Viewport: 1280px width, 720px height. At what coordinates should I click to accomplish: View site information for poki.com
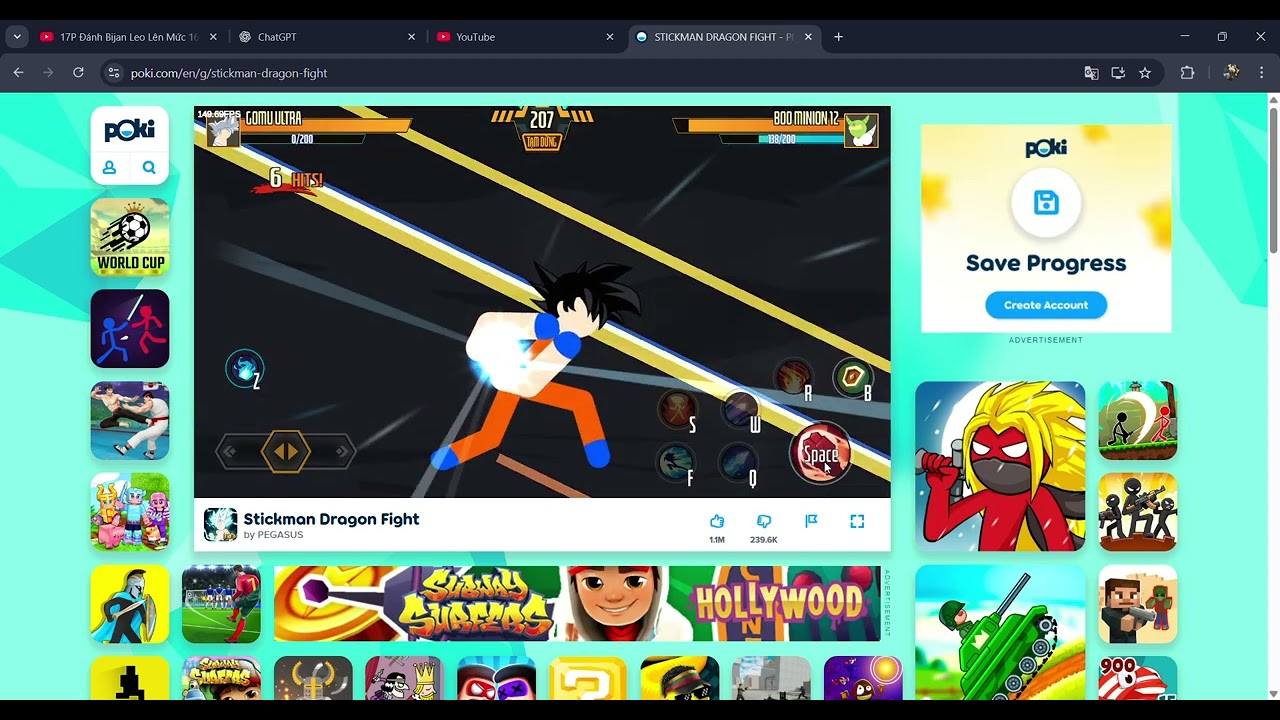114,73
